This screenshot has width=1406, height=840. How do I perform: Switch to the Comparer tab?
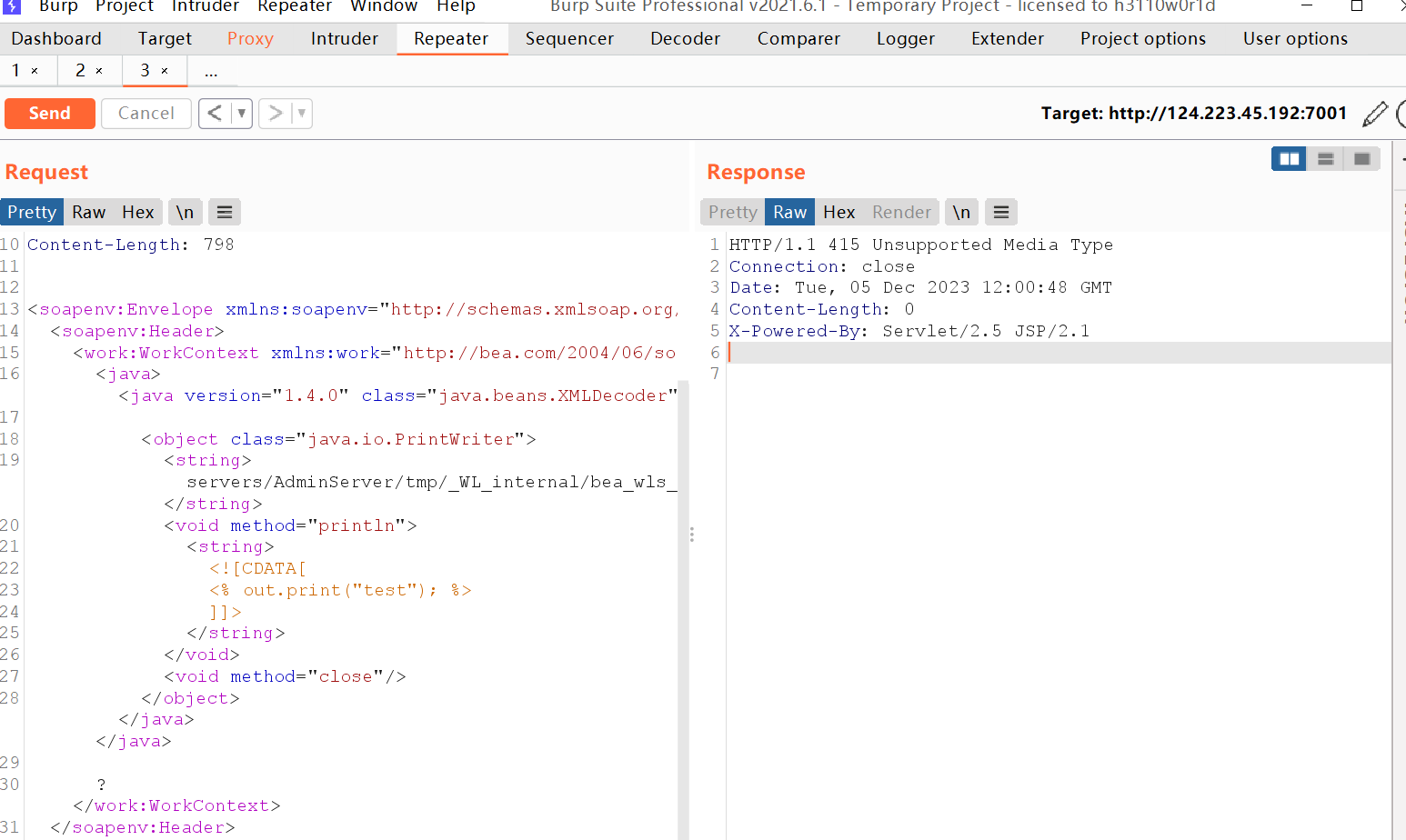(x=798, y=39)
